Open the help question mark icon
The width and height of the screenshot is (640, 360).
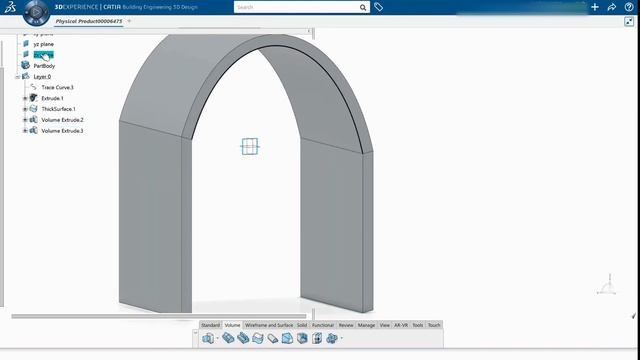629,7
